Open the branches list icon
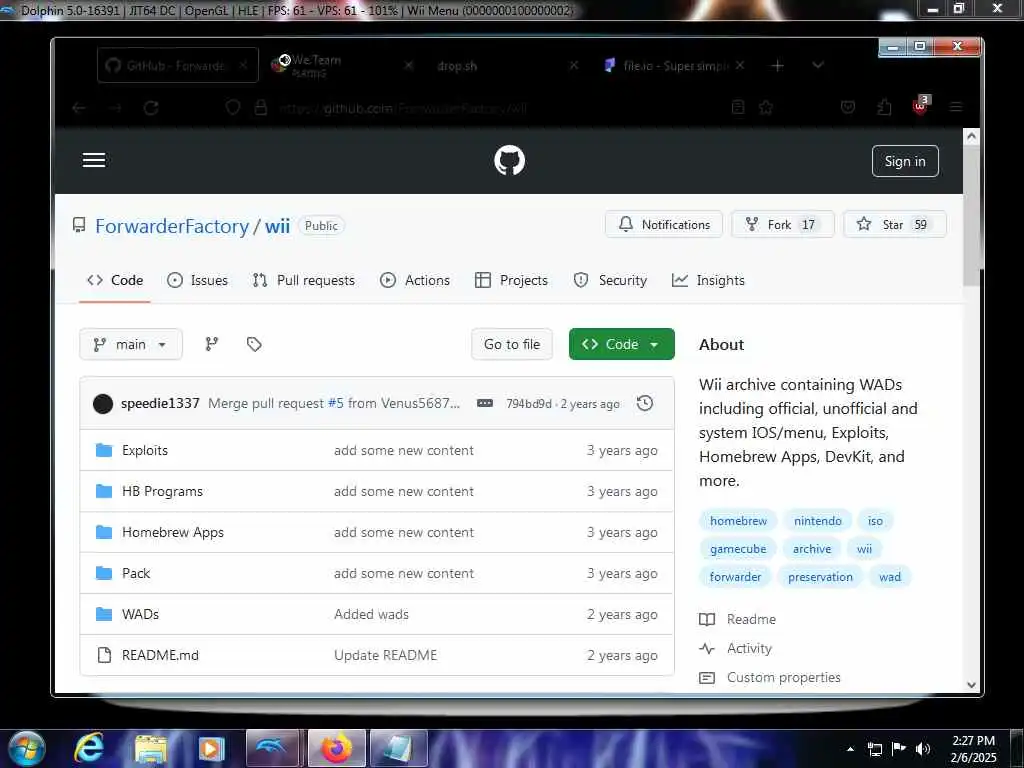 pos(212,344)
